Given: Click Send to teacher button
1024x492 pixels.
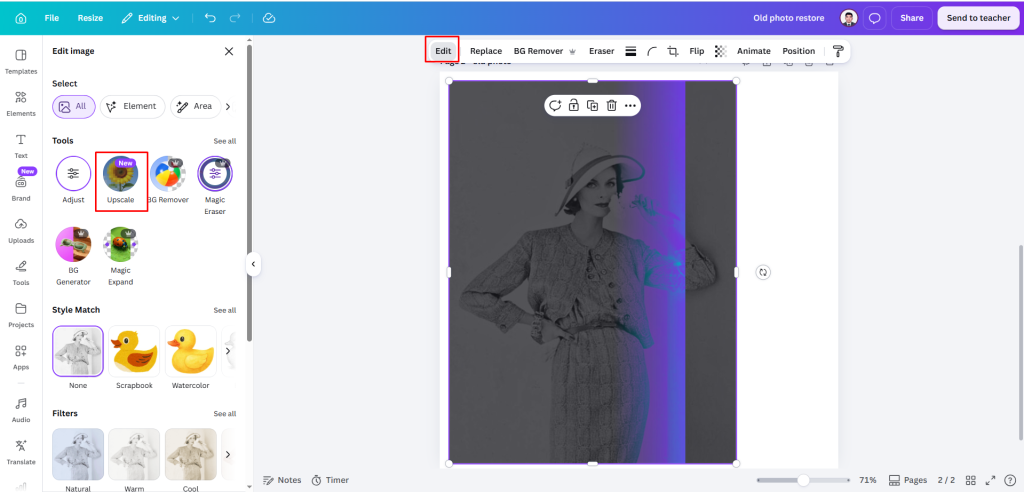Looking at the screenshot, I should click(x=978, y=18).
